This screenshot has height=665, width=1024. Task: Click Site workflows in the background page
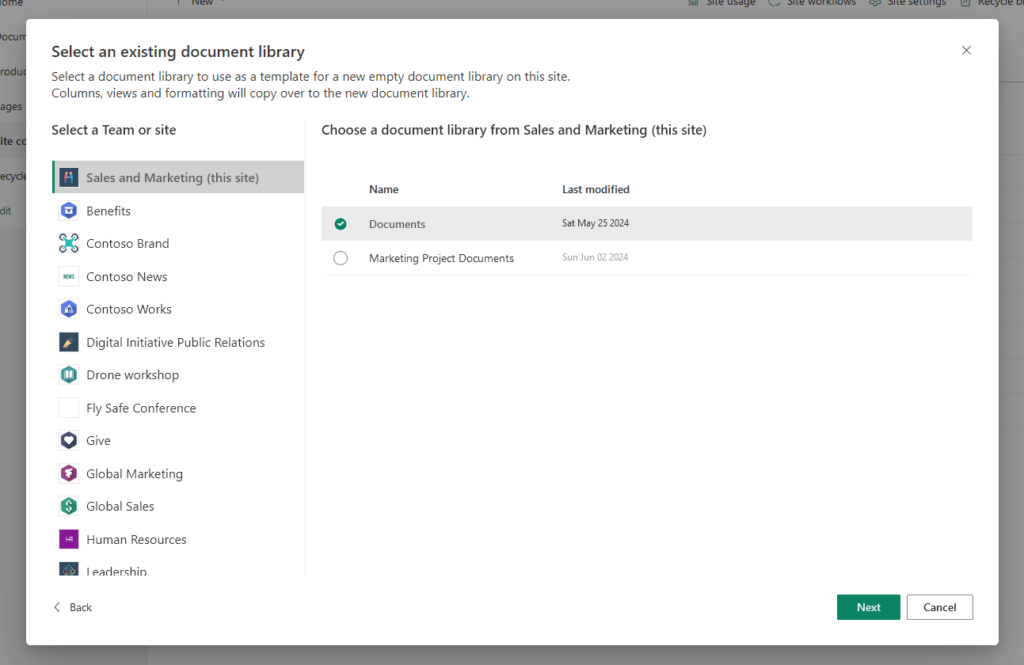tap(812, 3)
